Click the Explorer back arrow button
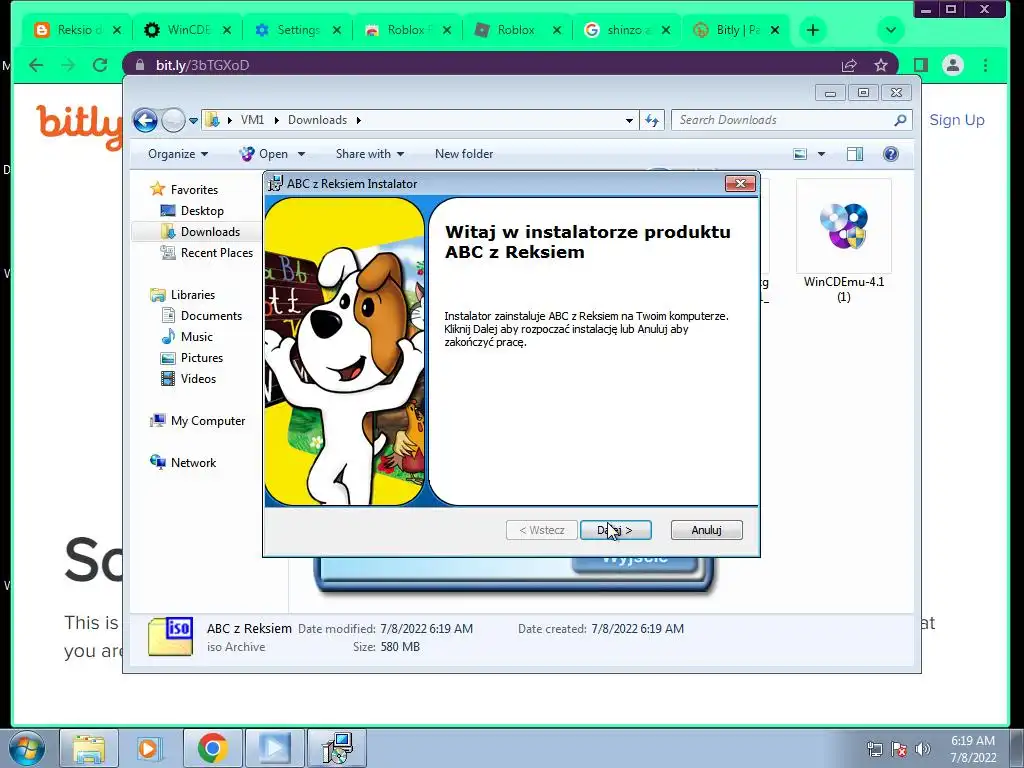The image size is (1024, 768). [x=145, y=120]
